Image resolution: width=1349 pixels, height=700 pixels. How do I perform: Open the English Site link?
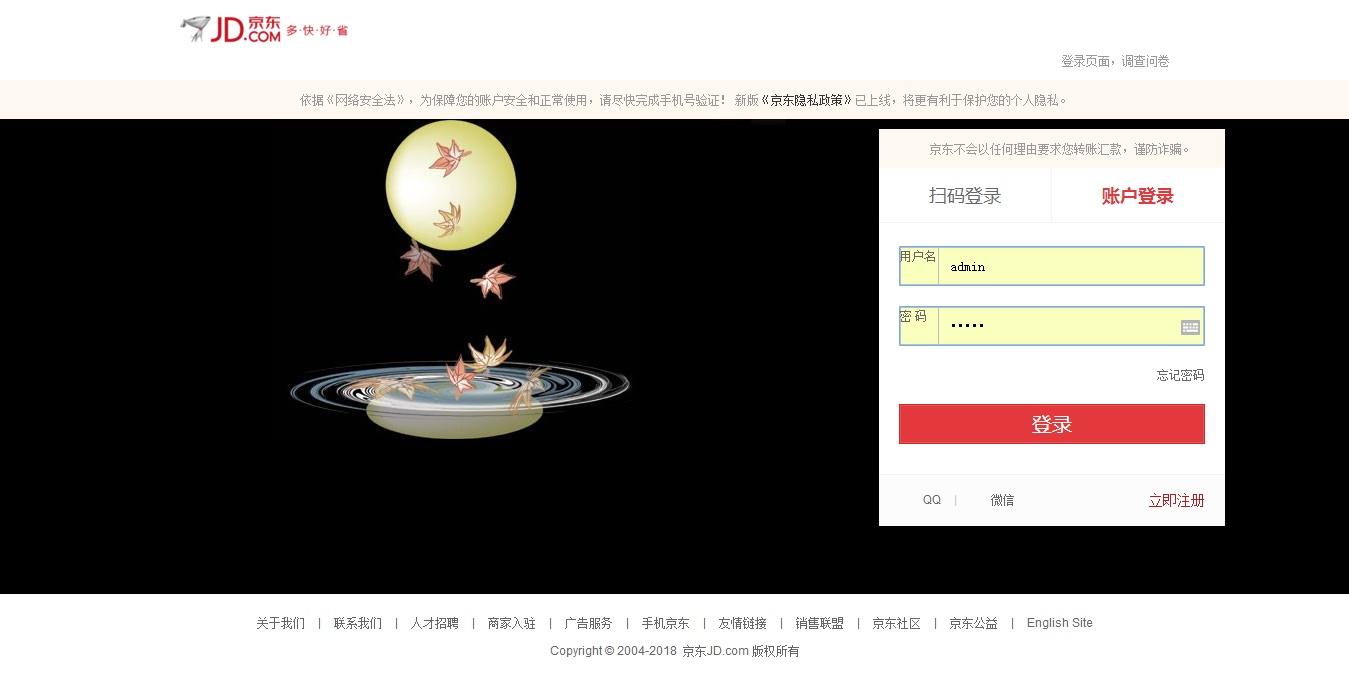coord(1060,623)
